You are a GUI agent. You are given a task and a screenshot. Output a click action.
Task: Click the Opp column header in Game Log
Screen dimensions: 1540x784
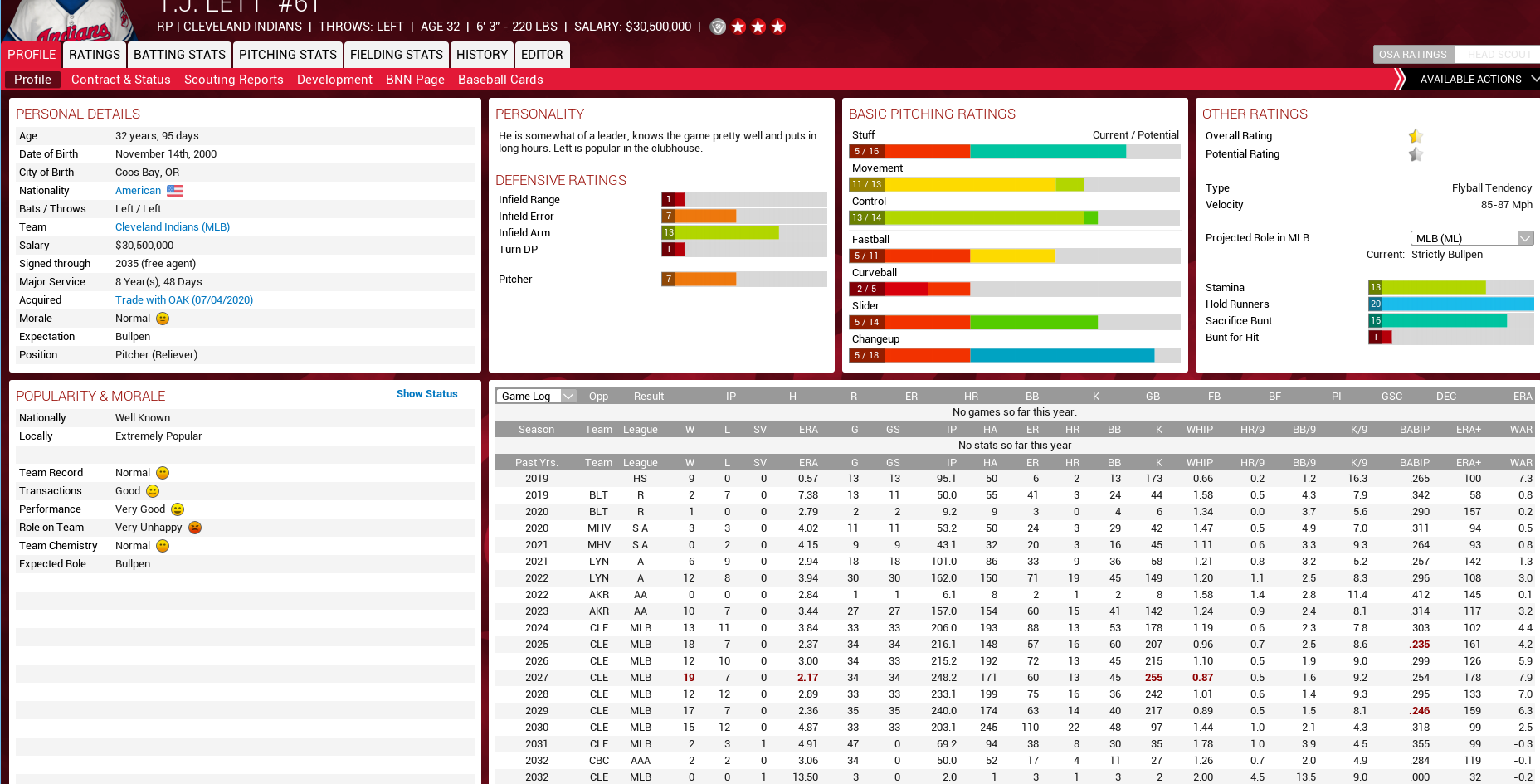[598, 397]
